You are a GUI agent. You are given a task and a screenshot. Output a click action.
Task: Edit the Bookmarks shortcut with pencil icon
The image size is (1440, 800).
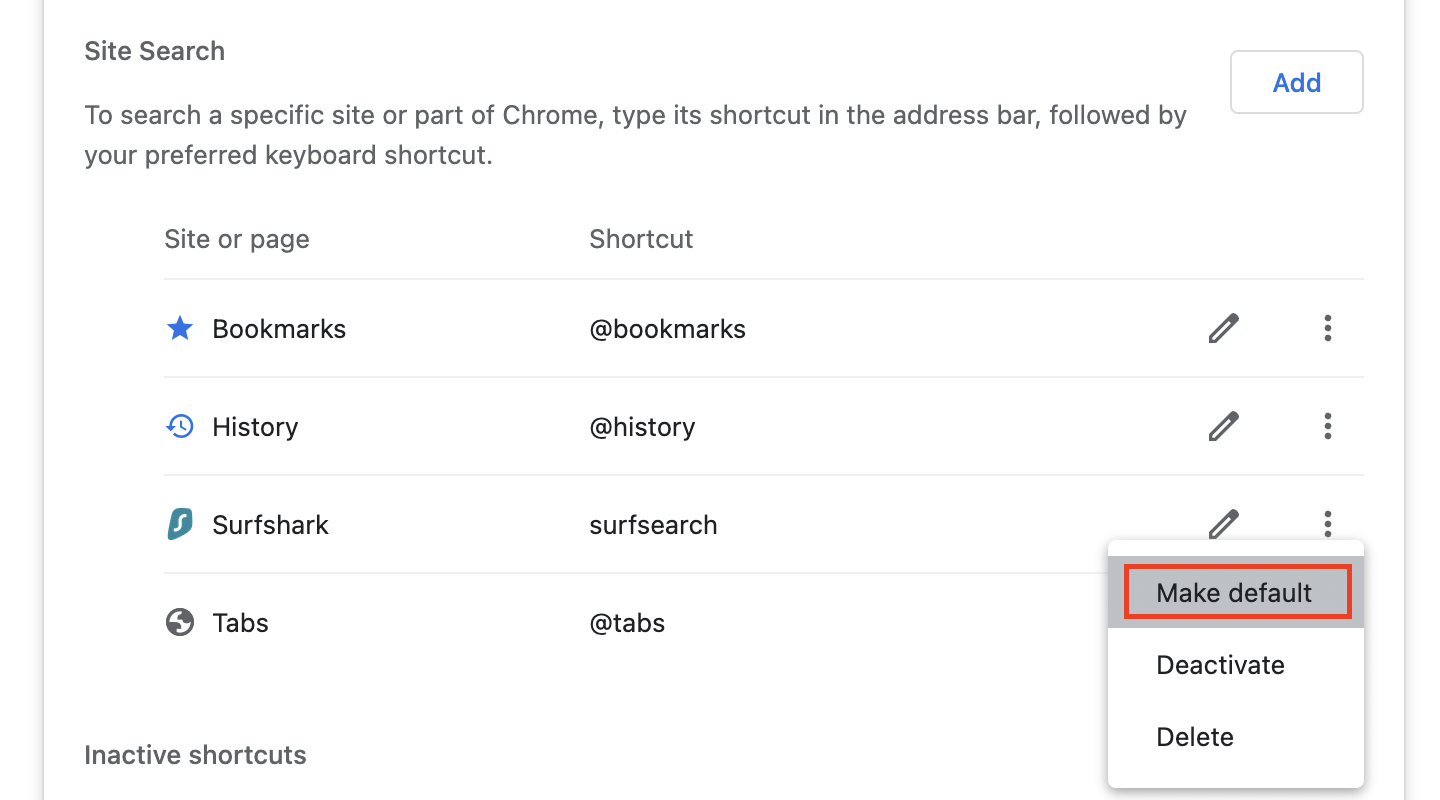click(x=1223, y=328)
